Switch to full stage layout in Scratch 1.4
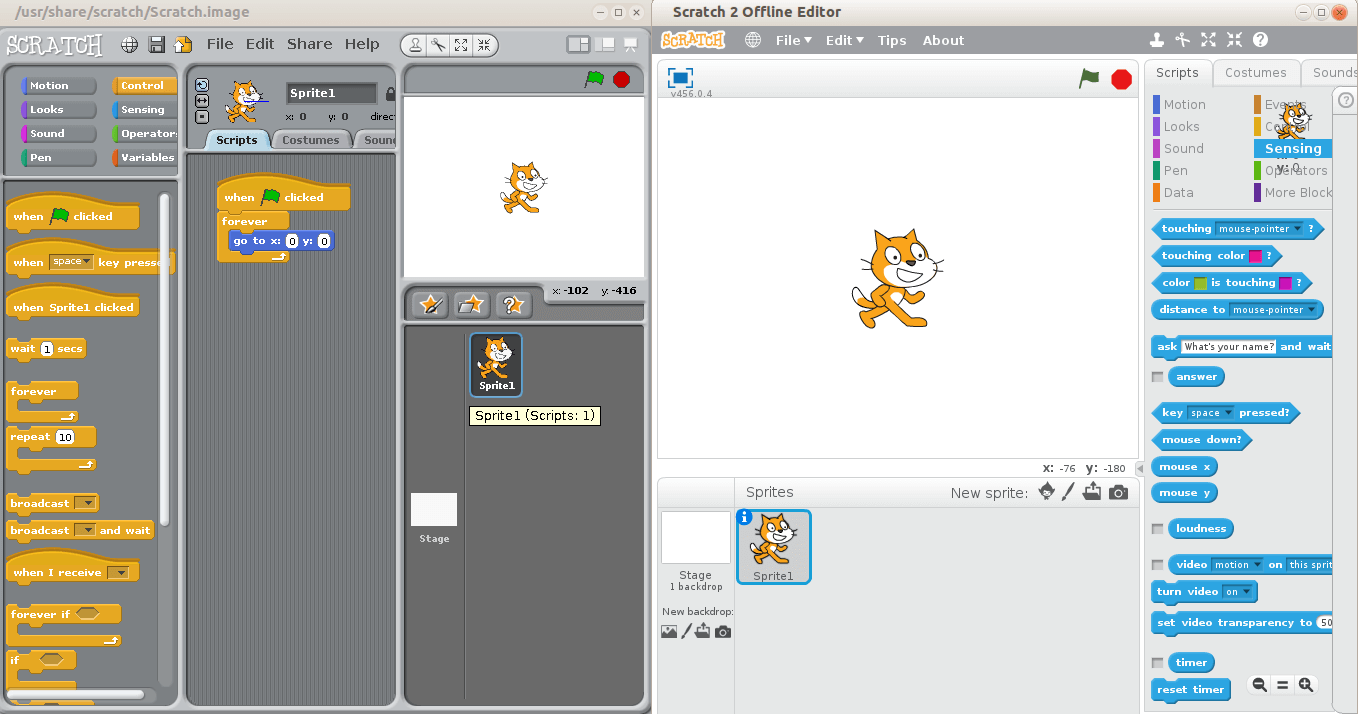The height and width of the screenshot is (714, 1358). 604,44
